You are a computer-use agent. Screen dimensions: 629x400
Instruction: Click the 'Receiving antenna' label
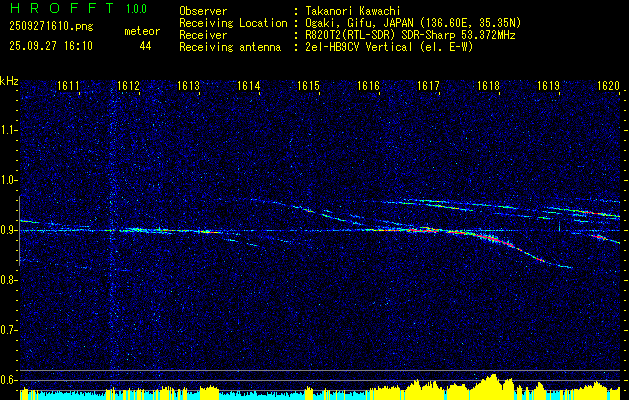coord(230,47)
